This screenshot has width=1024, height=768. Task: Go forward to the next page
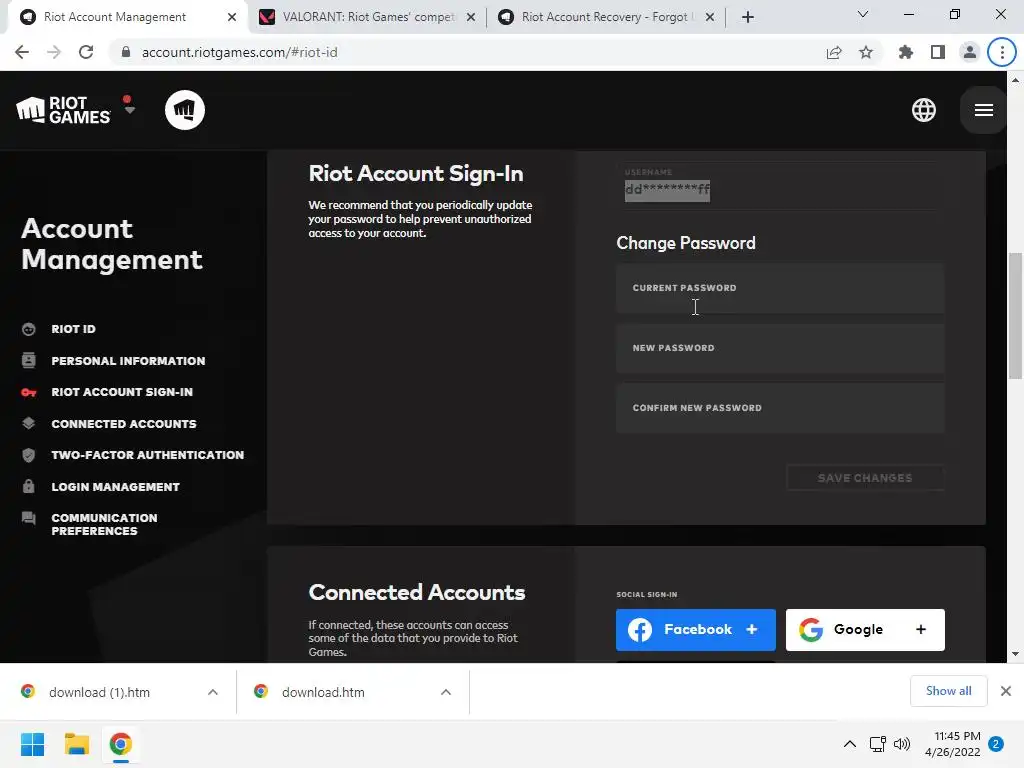(54, 52)
